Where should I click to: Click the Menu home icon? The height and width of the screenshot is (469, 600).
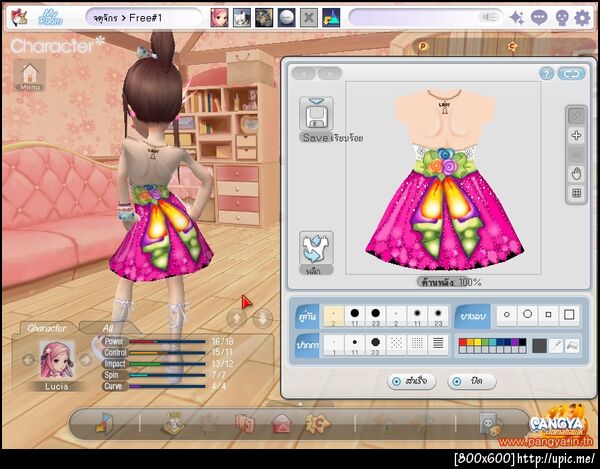29,75
